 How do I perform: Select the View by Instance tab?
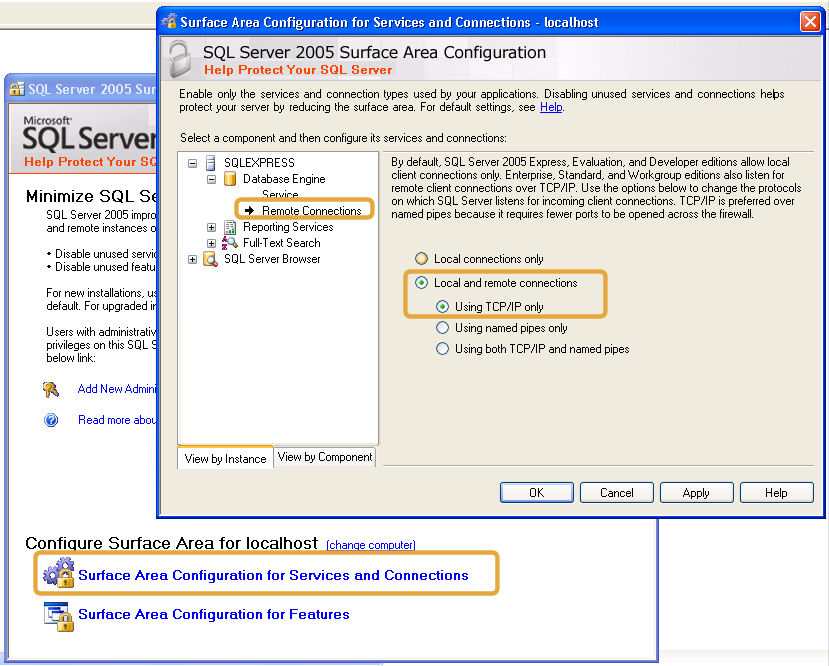[224, 457]
